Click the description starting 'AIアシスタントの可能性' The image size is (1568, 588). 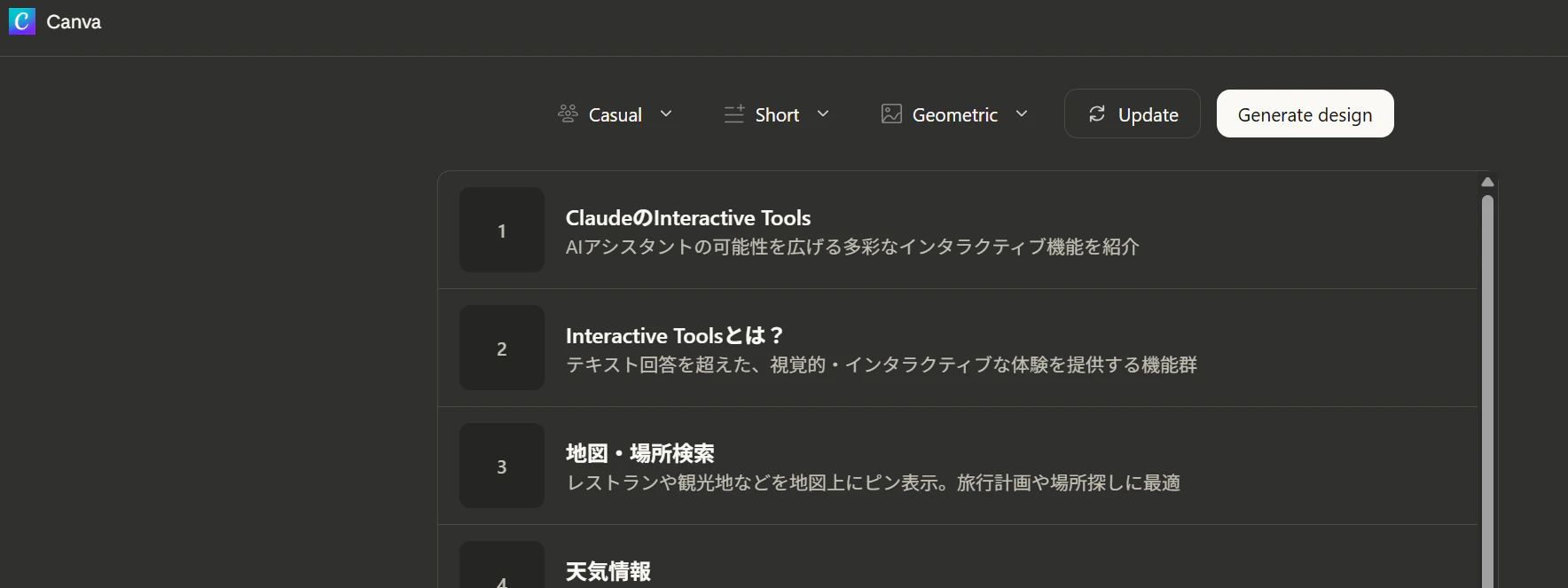(x=852, y=247)
